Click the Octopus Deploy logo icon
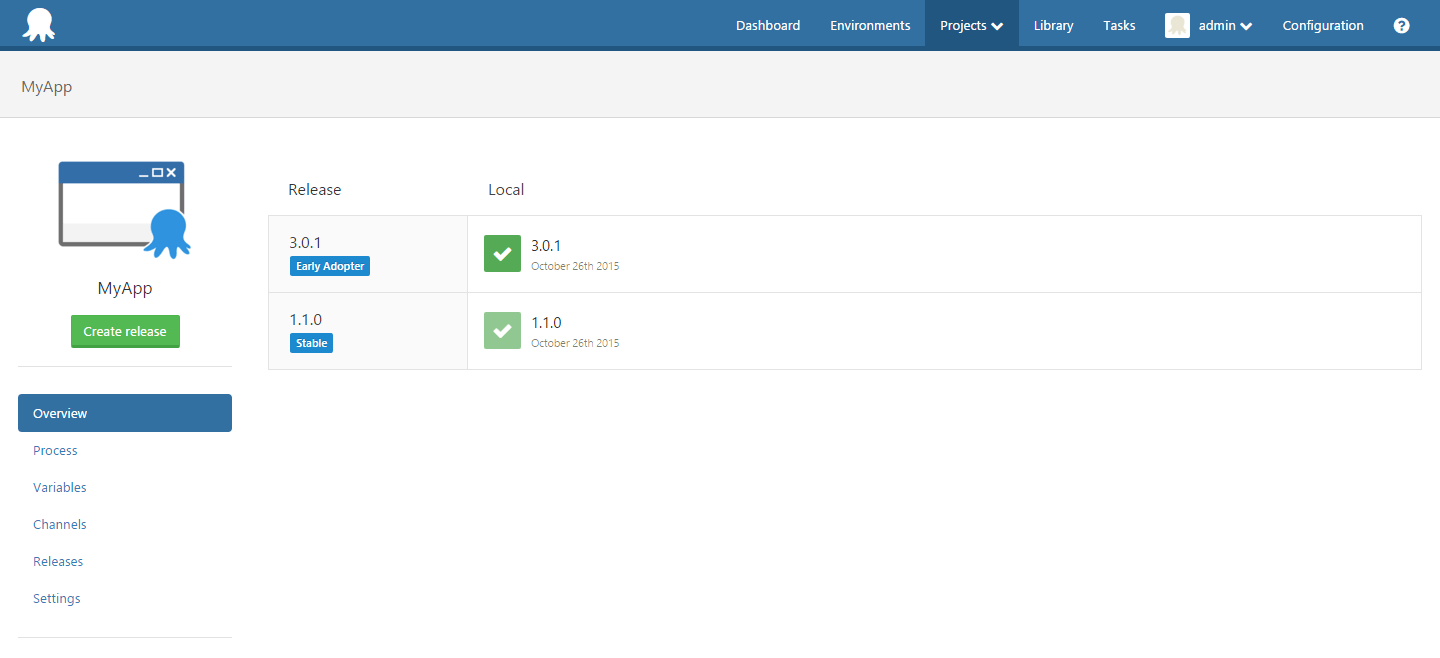This screenshot has width=1440, height=658. click(39, 25)
